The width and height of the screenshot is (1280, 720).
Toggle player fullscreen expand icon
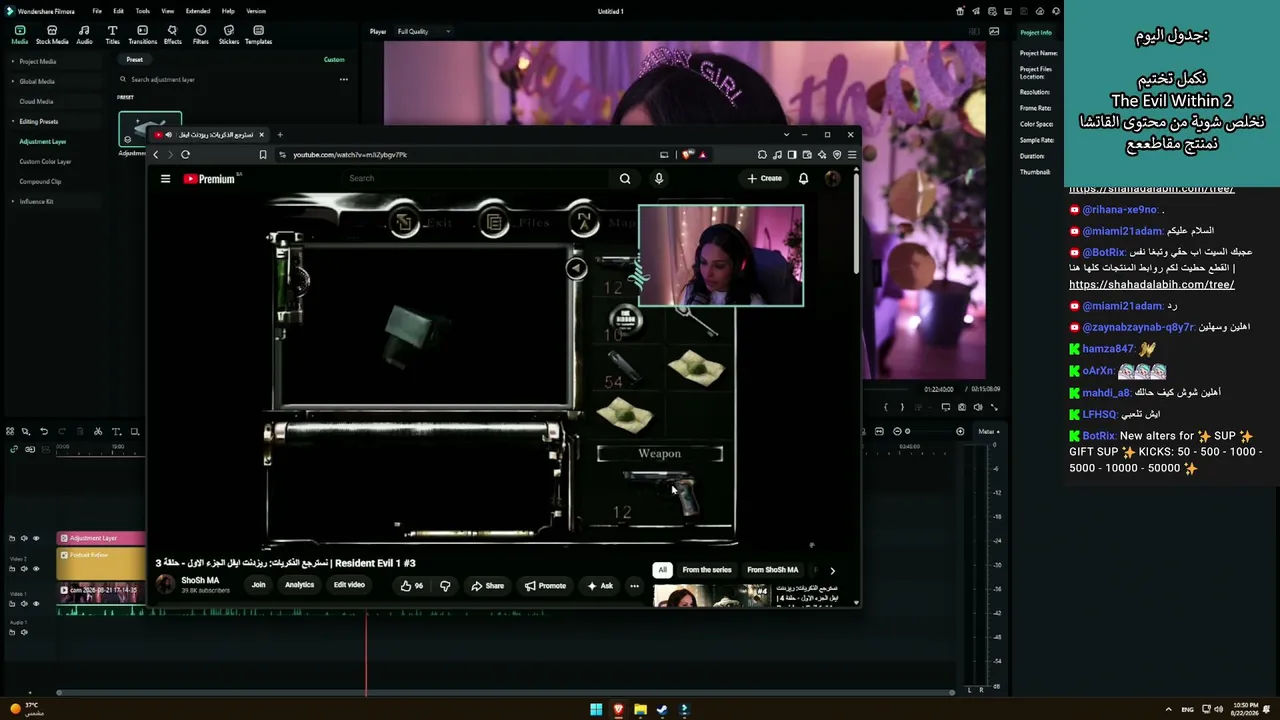pyautogui.click(x=994, y=408)
